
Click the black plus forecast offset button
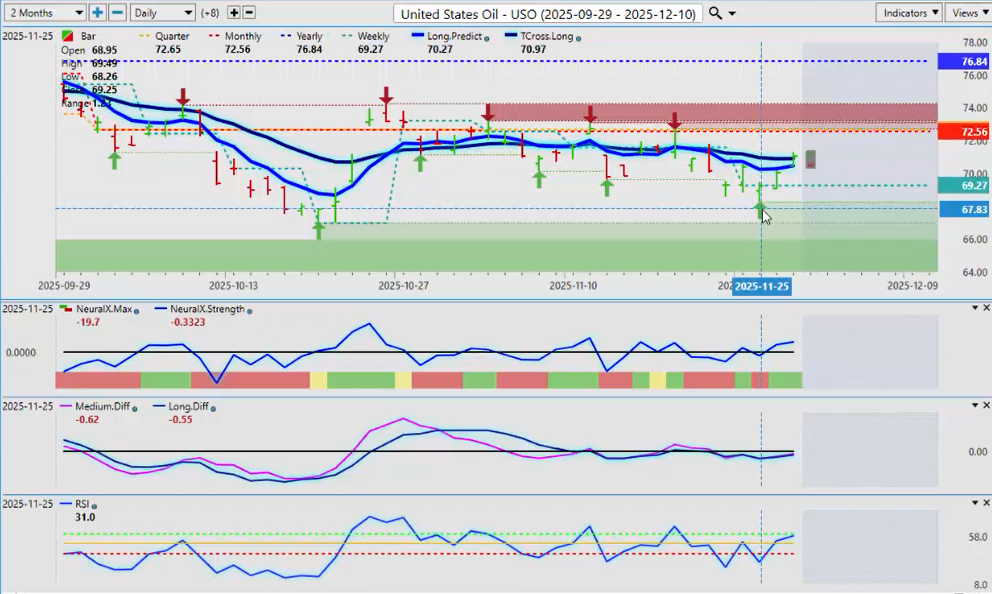(234, 13)
